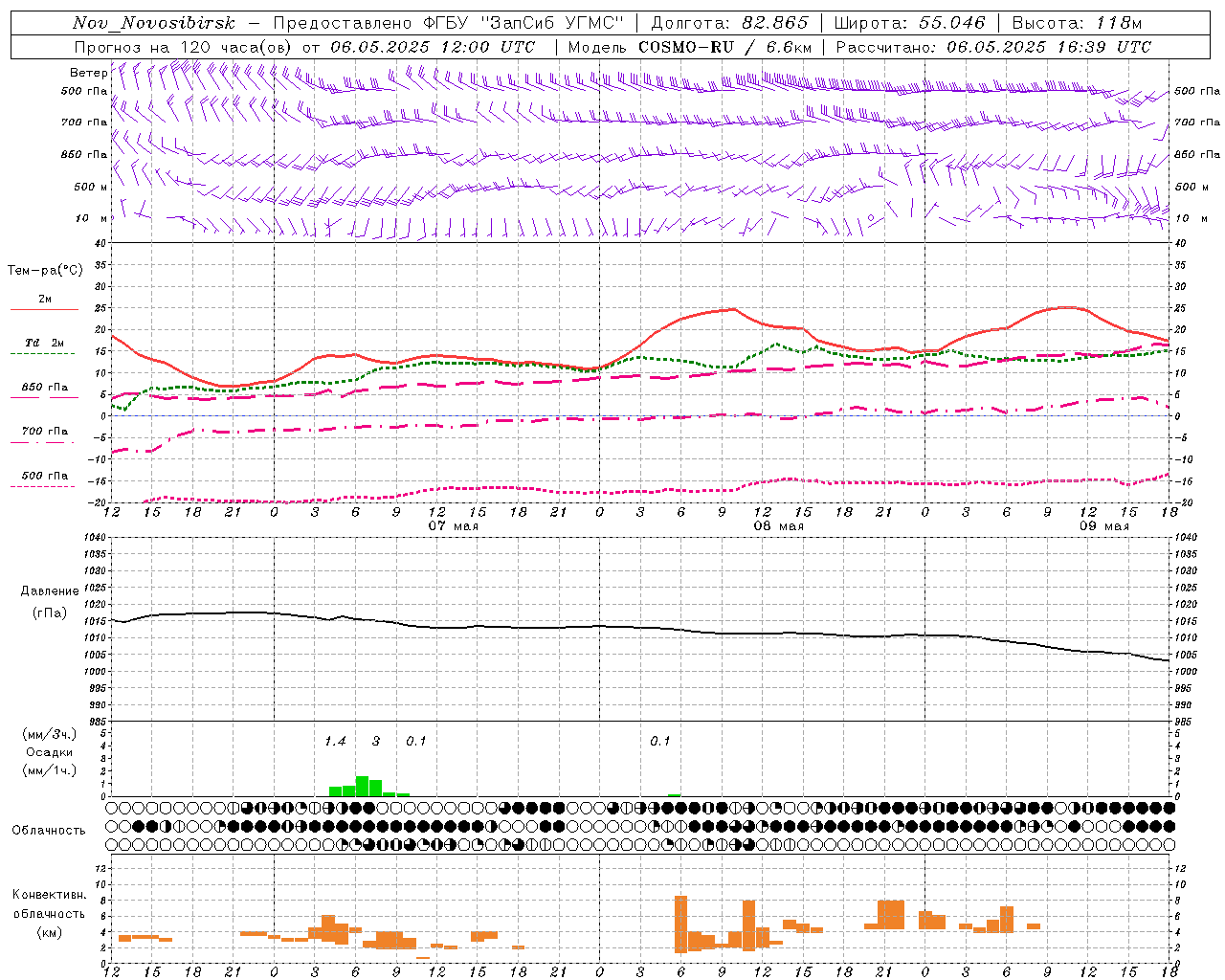Click the 07 мая date label
Viewport: 1225px width, 980px height.
click(453, 526)
